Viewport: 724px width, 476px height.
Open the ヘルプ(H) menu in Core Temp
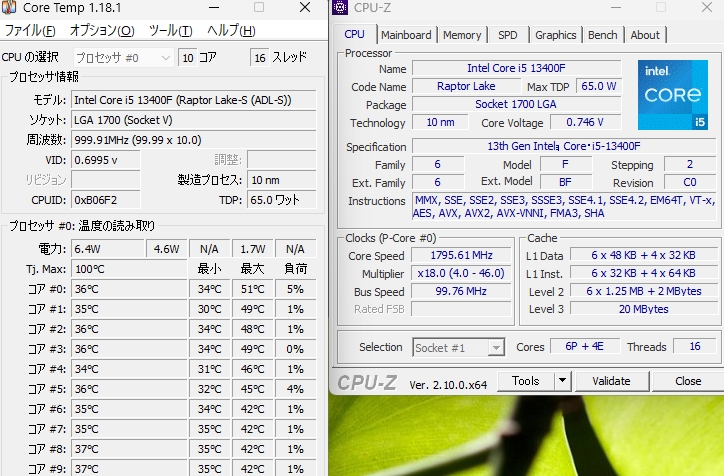(231, 30)
